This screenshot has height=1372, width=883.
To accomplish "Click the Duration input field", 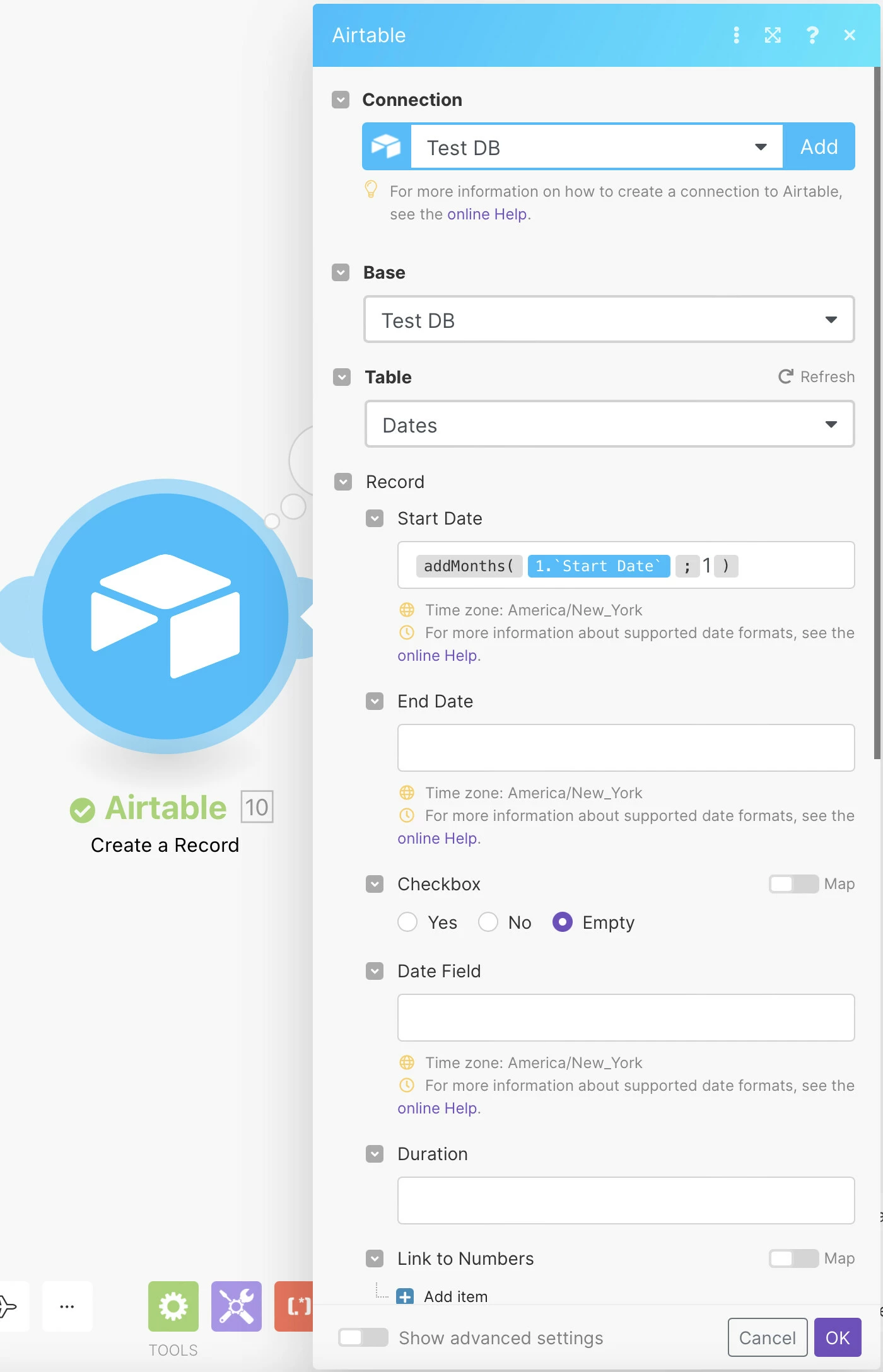I will (626, 1200).
